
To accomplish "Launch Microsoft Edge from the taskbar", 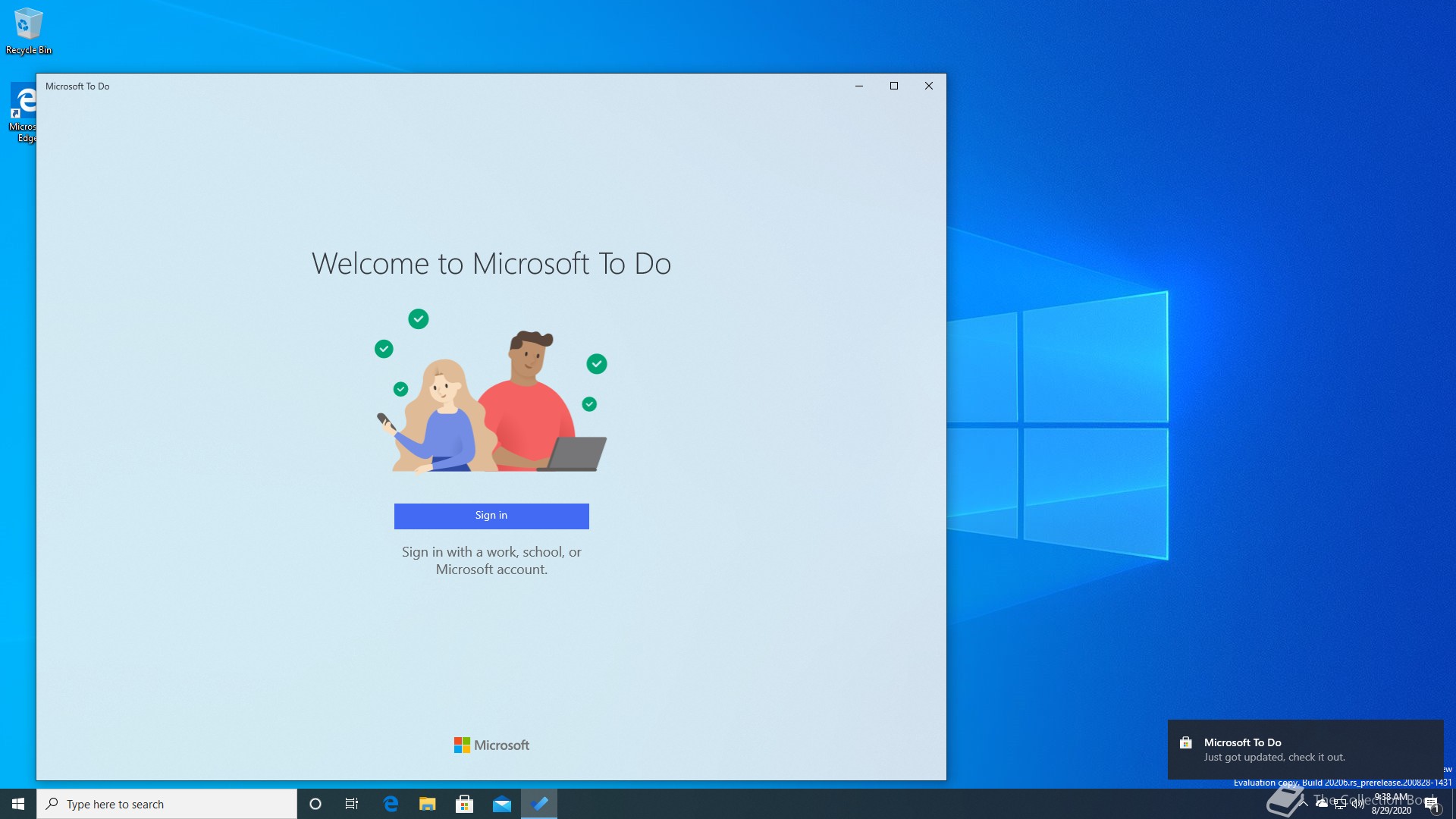I will click(x=391, y=804).
